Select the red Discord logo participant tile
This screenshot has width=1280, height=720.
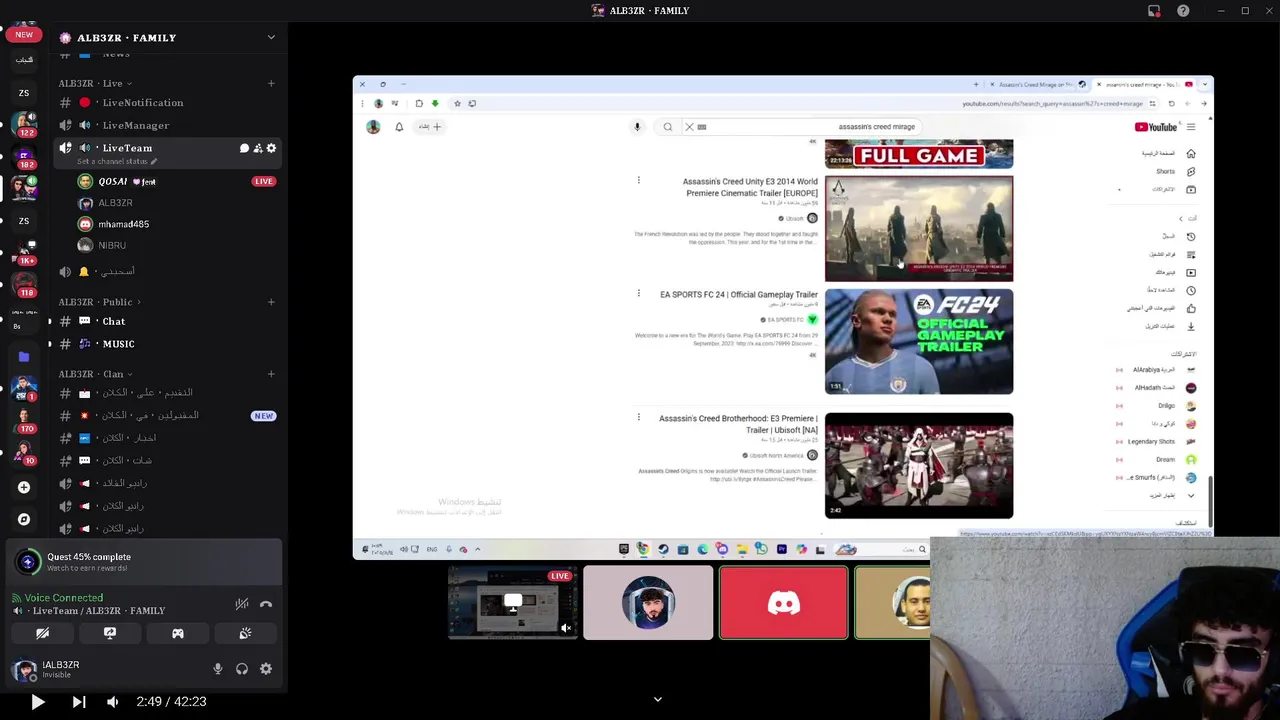784,603
